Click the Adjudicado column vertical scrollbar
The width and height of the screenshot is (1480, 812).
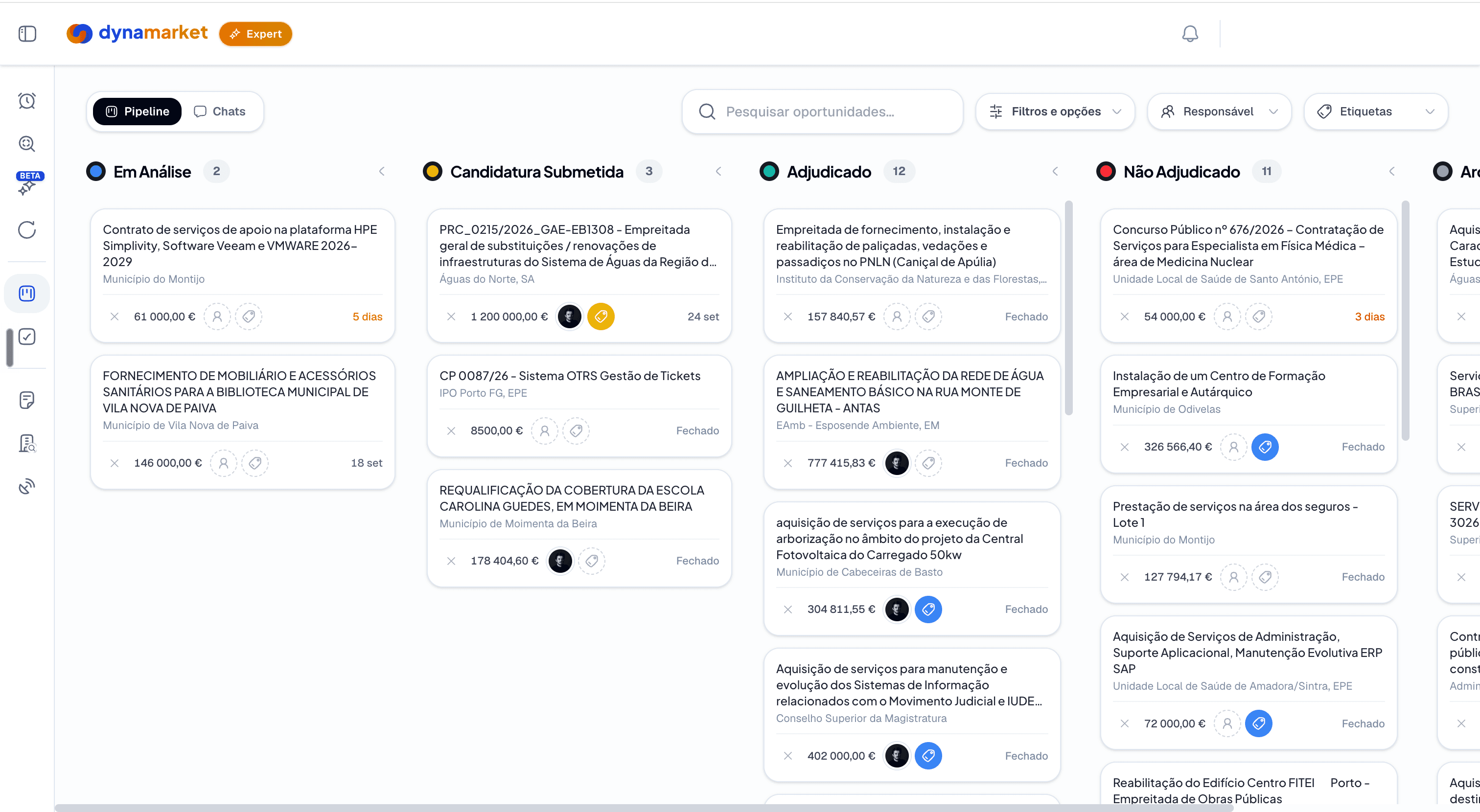[x=1068, y=308]
